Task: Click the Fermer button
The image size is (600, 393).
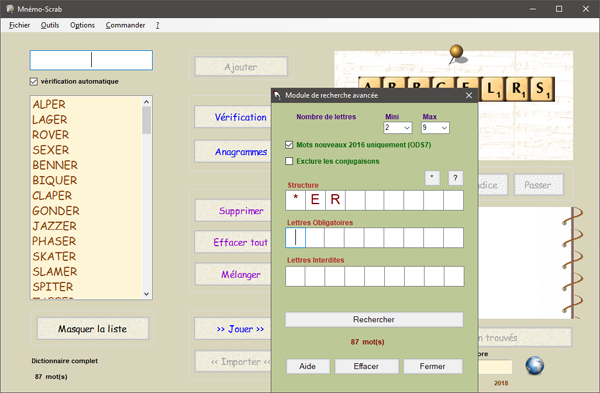Action: (432, 366)
